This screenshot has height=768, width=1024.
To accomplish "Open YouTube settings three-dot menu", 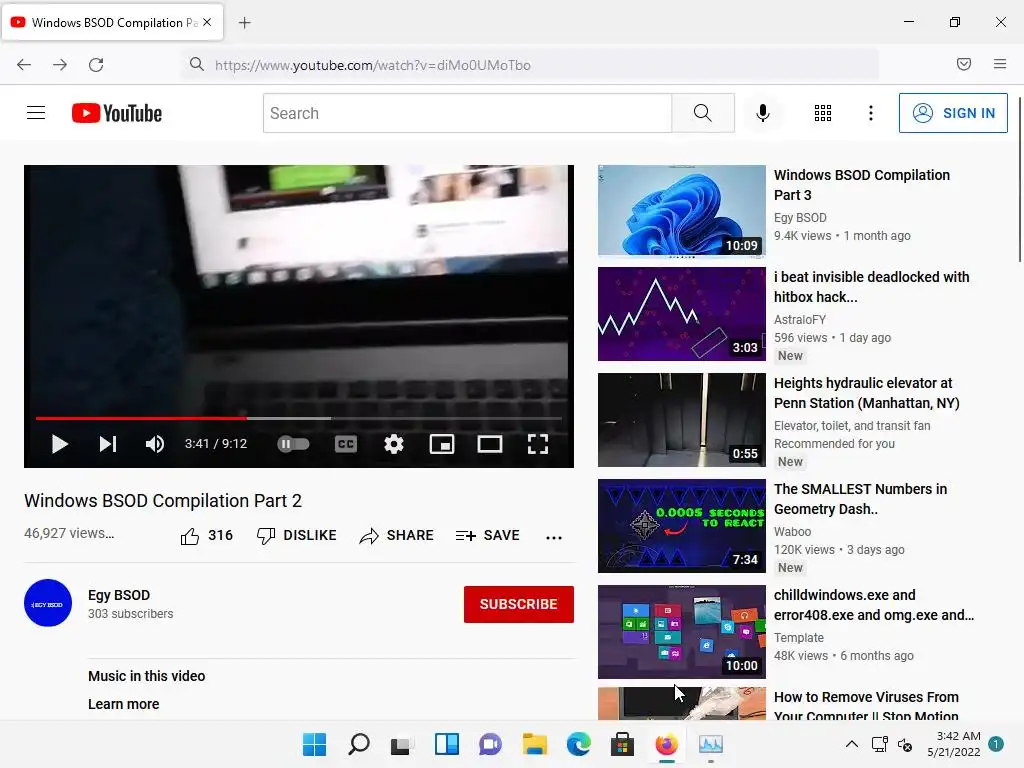I will click(871, 113).
